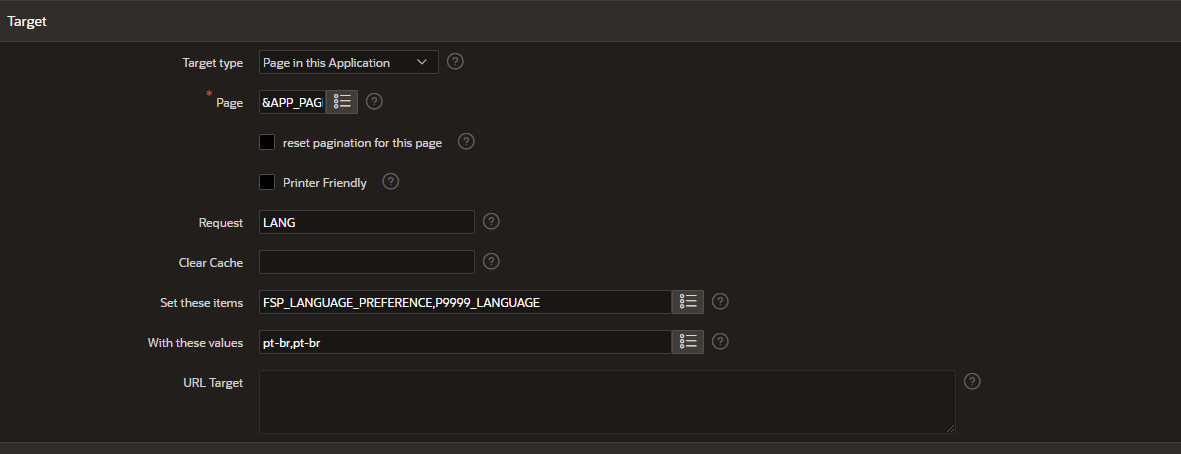Show help for With these values
Screen dimensions: 1181x454
coord(720,342)
